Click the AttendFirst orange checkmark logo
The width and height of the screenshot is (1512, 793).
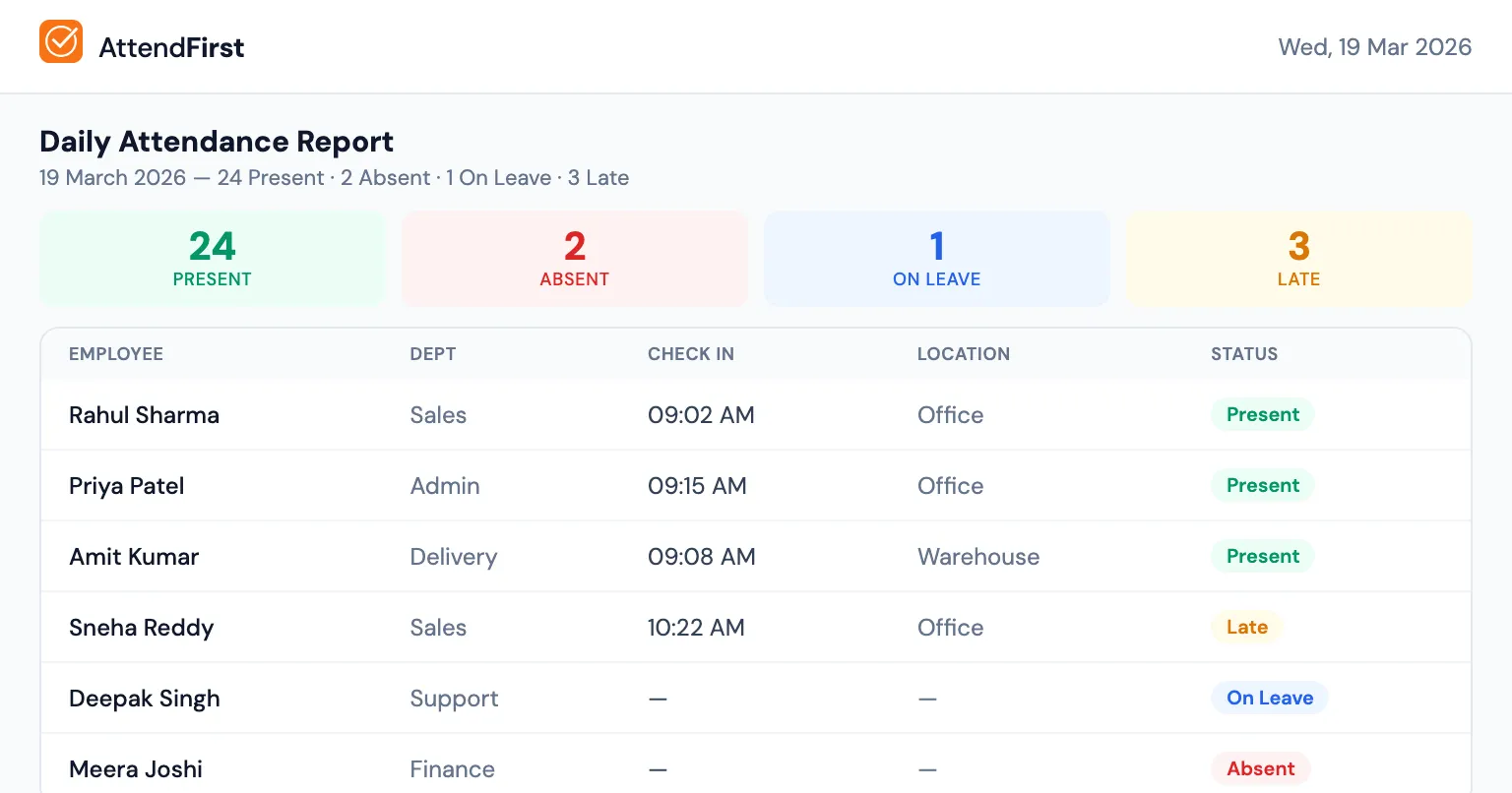coord(61,42)
